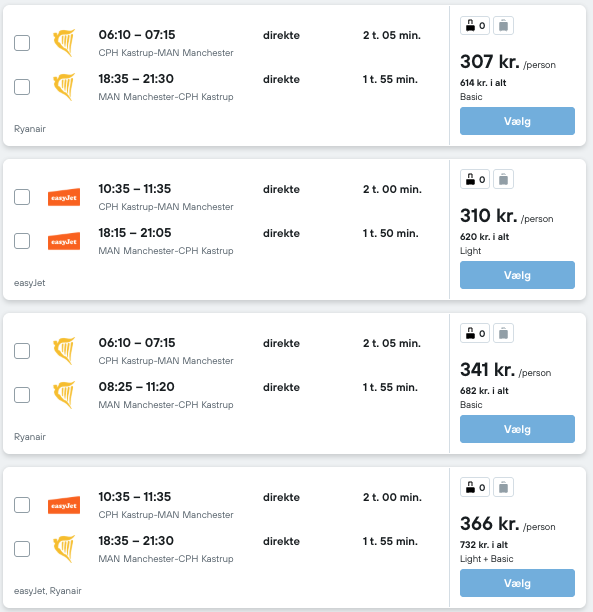Choose the 310 kr. easyJet Light offer with Vælg
Image resolution: width=593 pixels, height=612 pixels.
click(x=517, y=275)
